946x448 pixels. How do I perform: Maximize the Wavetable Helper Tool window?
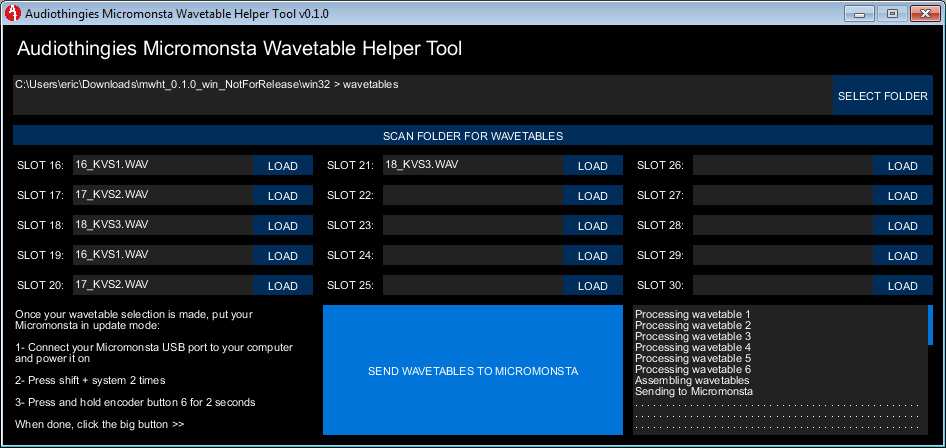coord(892,13)
